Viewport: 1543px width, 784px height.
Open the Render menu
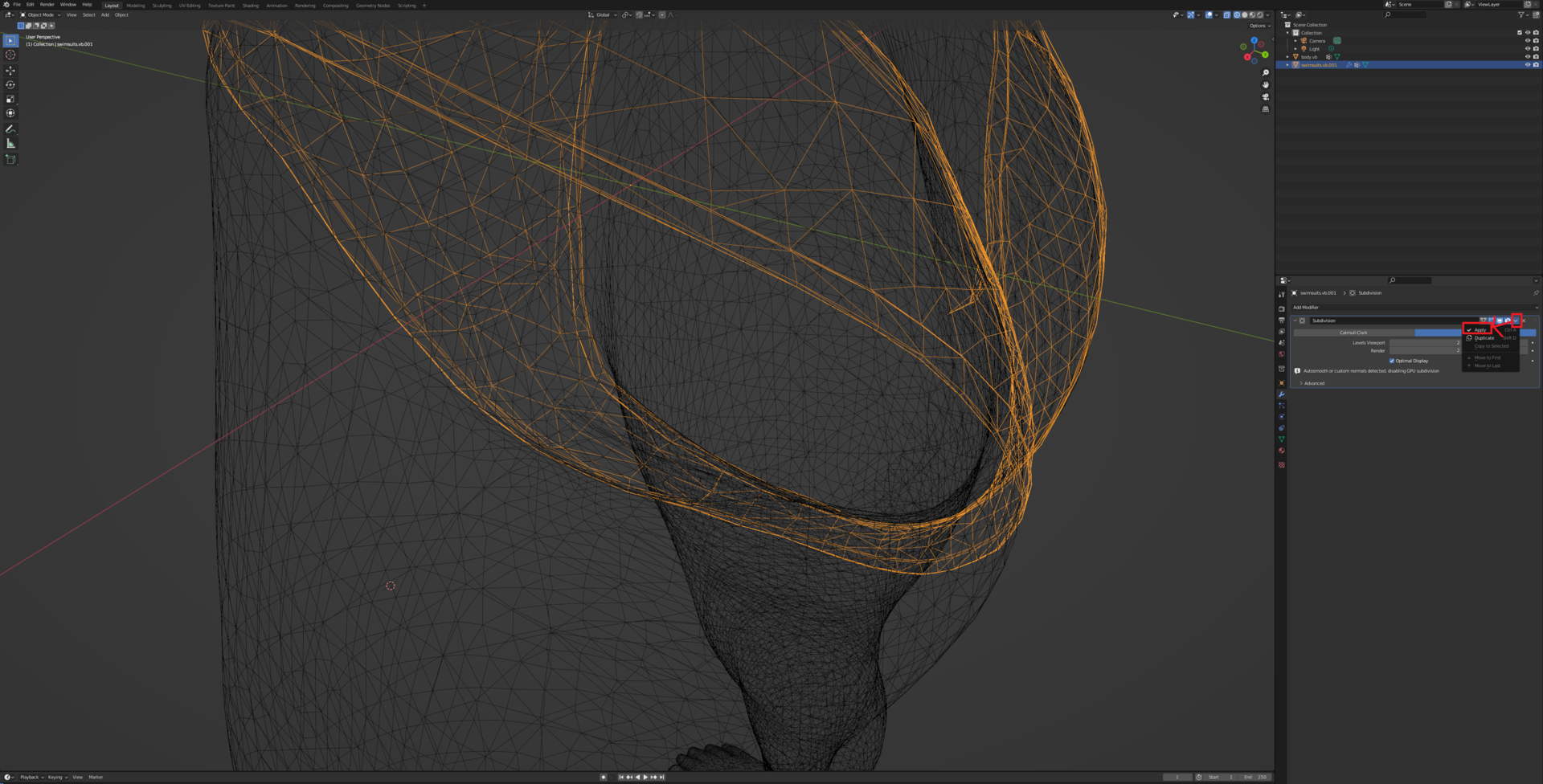pyautogui.click(x=47, y=5)
